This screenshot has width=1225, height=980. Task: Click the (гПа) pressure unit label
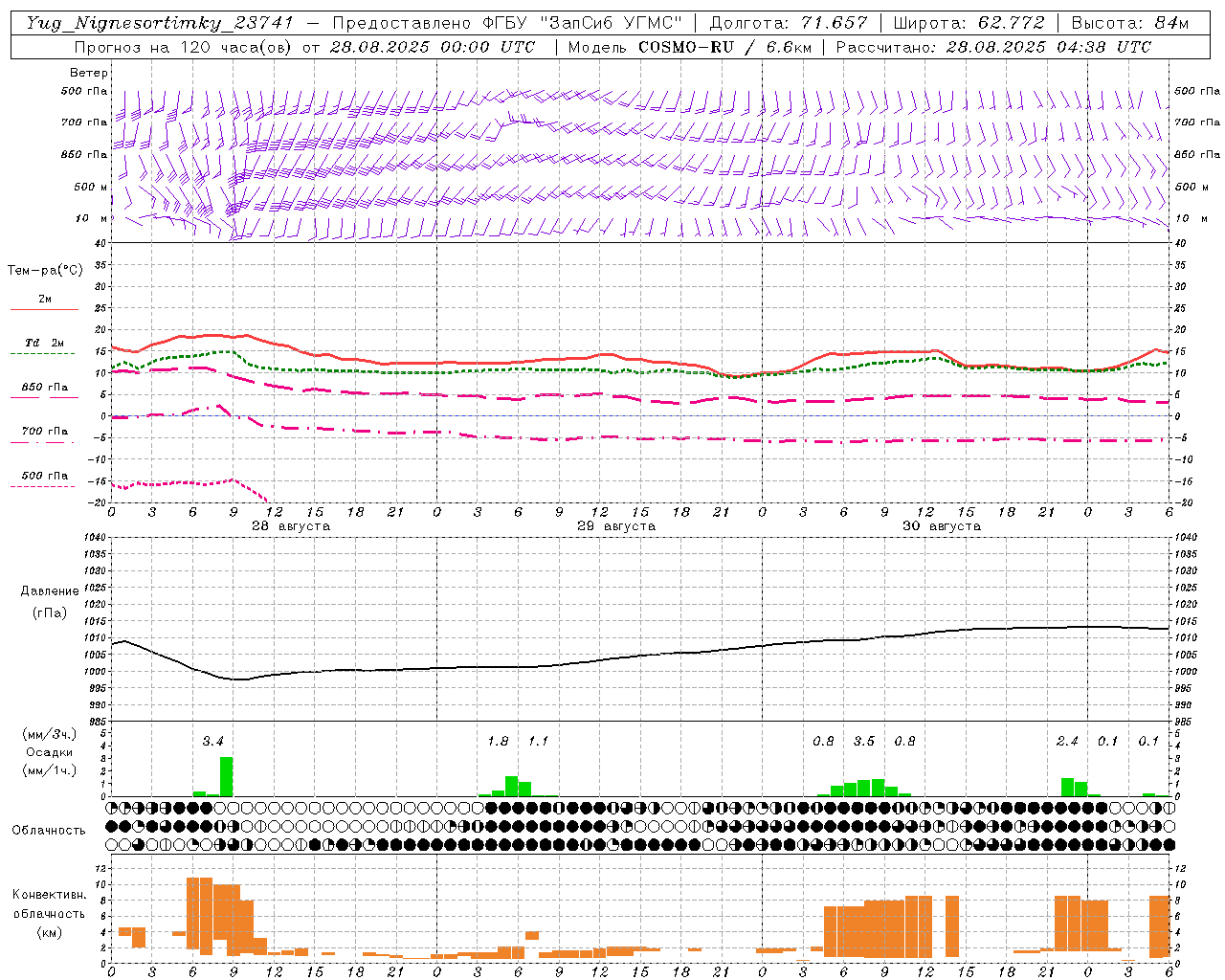click(50, 612)
